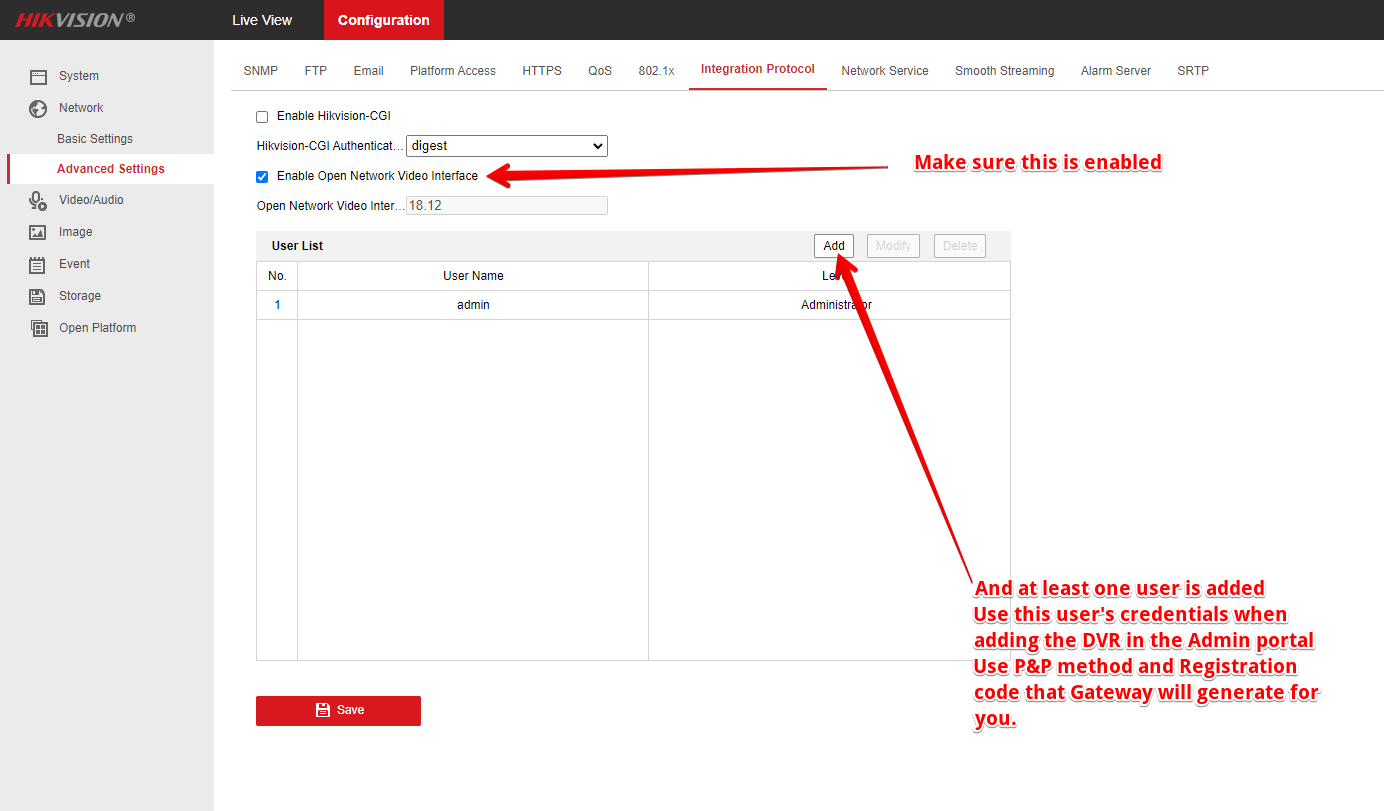Open the FTP tab
Image resolution: width=1384 pixels, height=811 pixels.
(316, 71)
